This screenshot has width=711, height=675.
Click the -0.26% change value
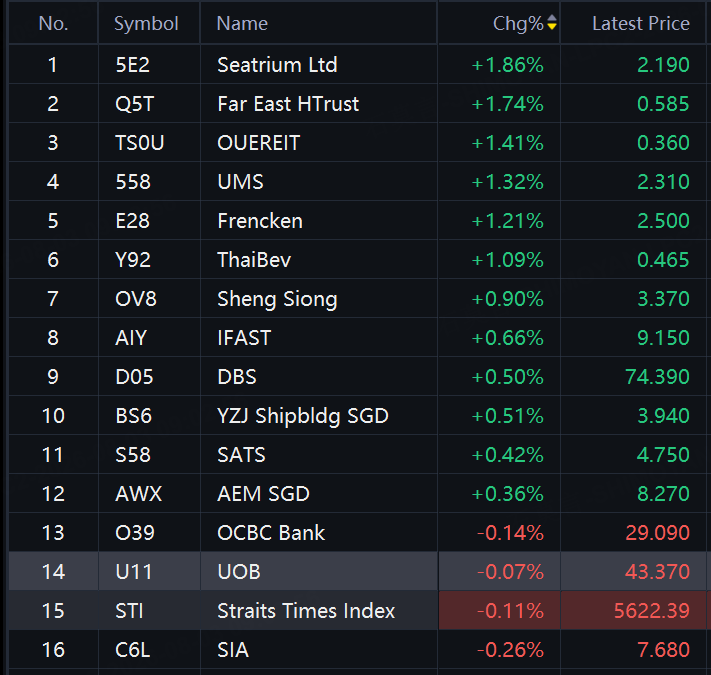510,650
